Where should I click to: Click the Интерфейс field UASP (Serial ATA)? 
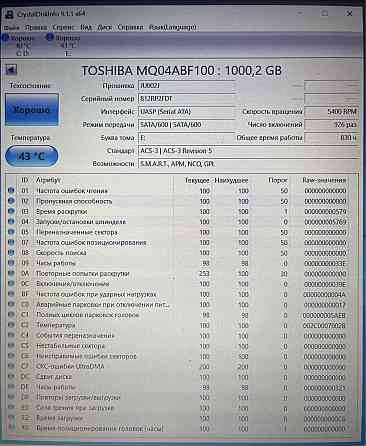186,112
